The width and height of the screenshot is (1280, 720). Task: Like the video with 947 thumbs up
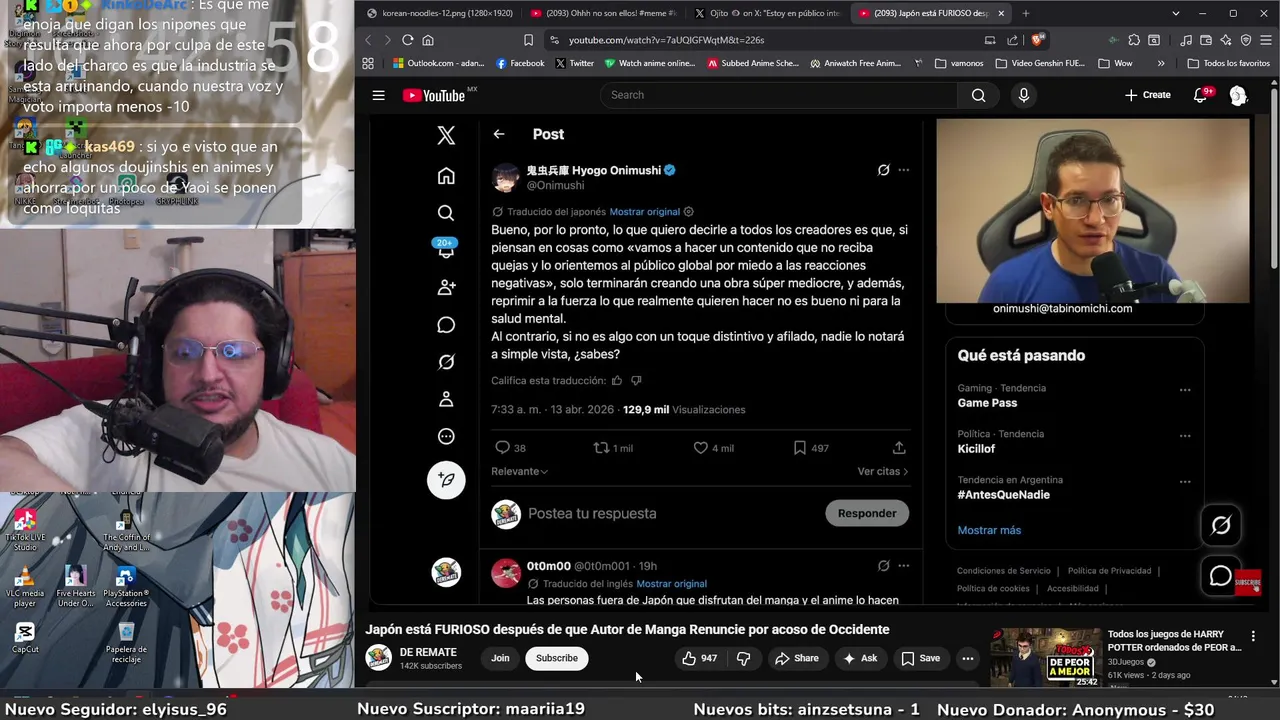point(699,658)
